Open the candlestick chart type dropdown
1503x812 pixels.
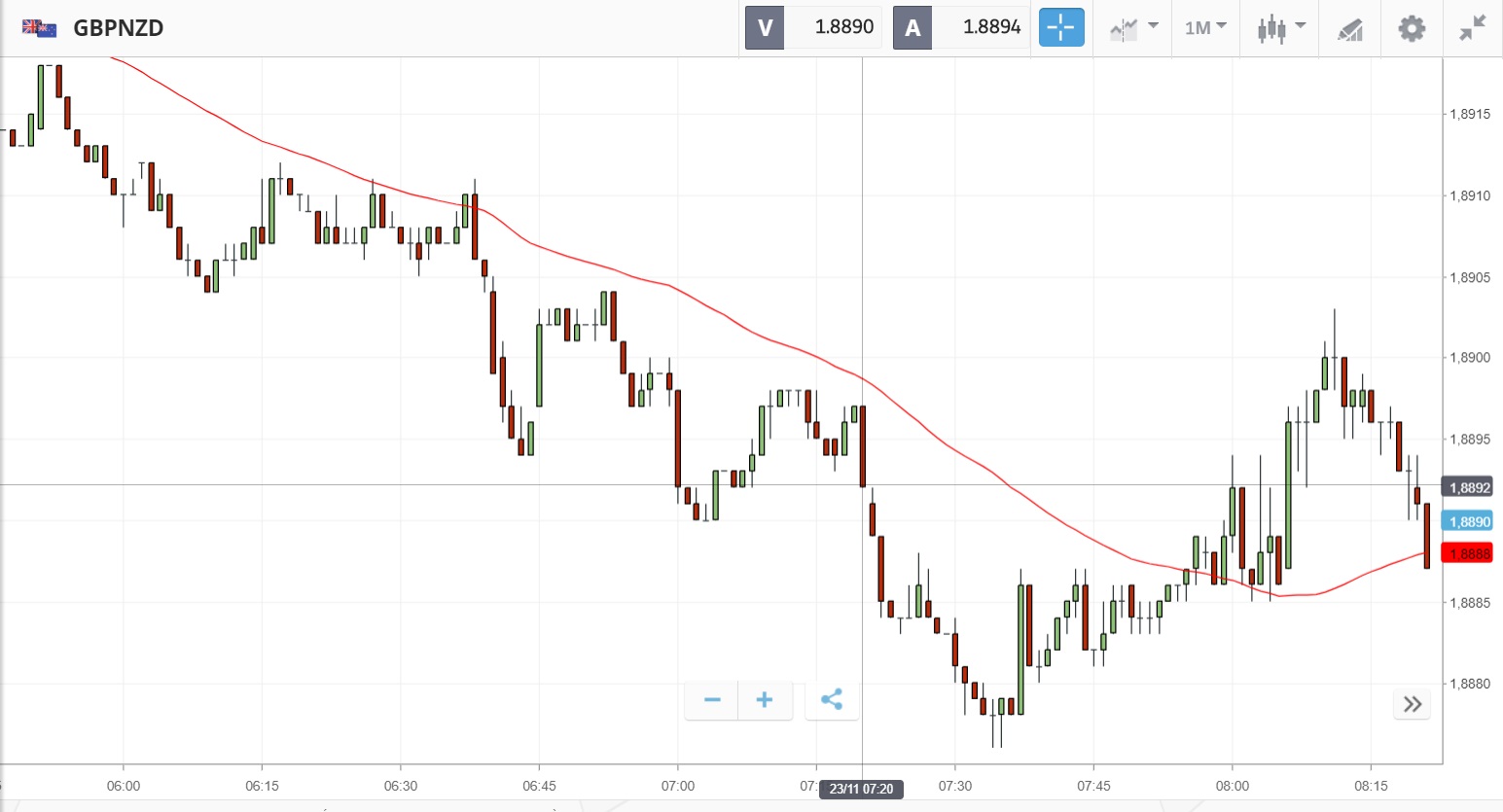(x=1280, y=28)
